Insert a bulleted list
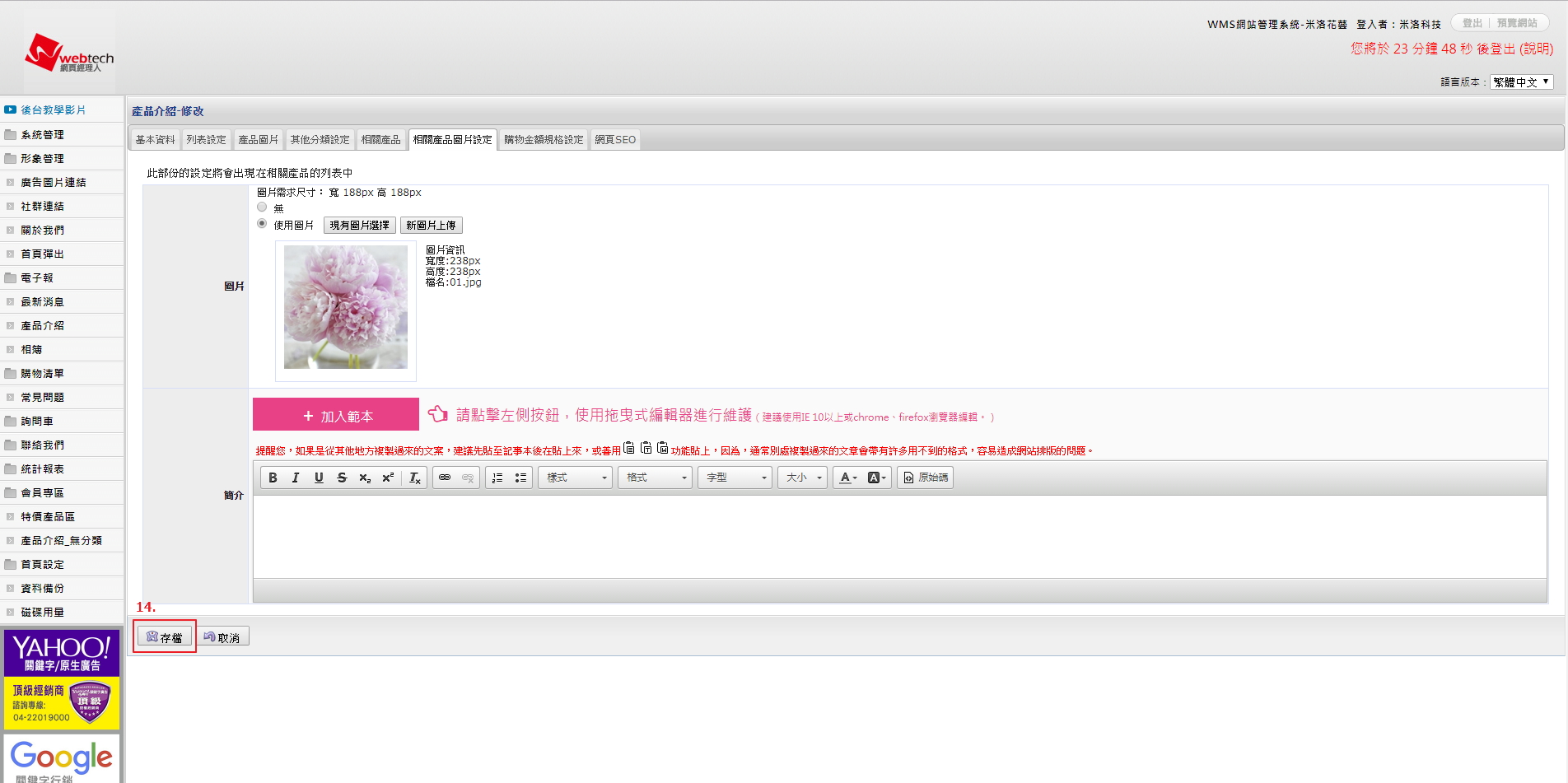1568x783 pixels. [x=520, y=478]
